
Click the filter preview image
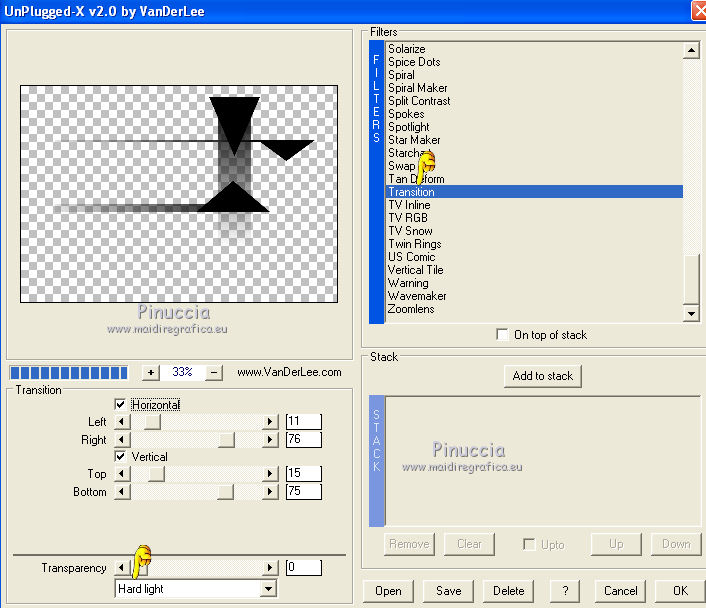(x=179, y=194)
